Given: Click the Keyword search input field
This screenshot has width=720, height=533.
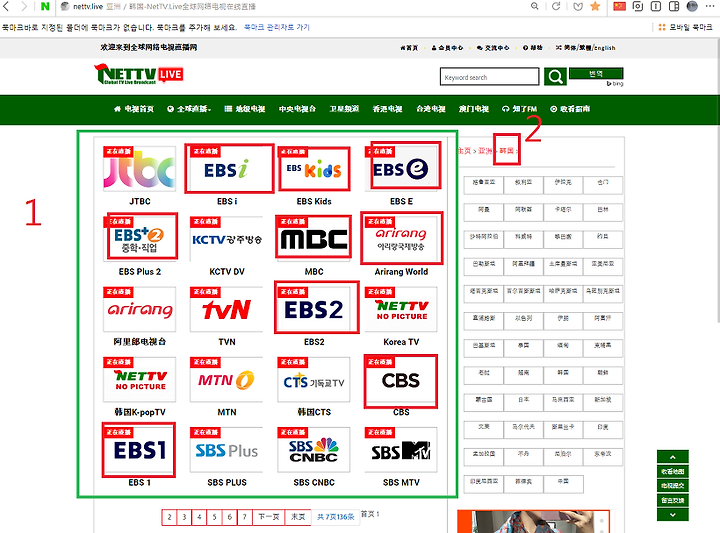Looking at the screenshot, I should click(x=489, y=77).
